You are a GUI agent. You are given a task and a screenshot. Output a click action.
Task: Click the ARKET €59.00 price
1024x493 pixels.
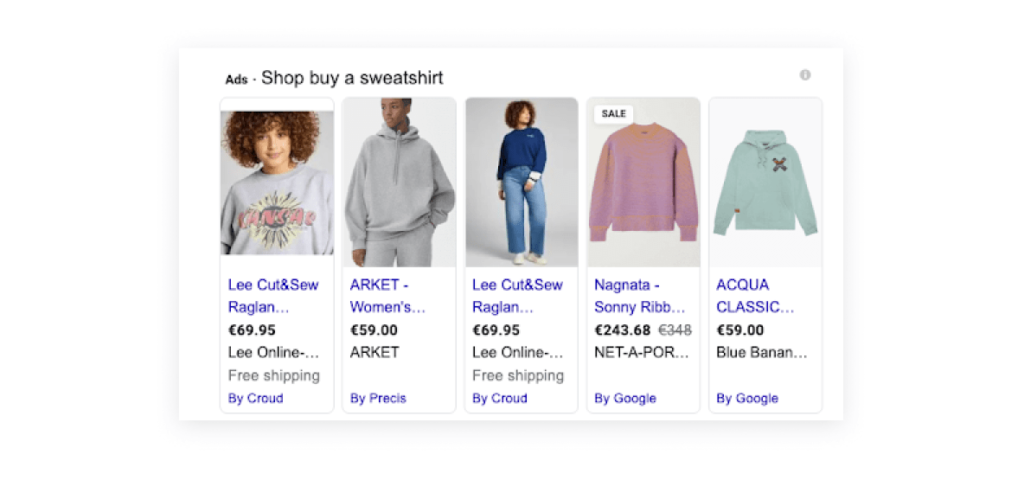(x=374, y=330)
